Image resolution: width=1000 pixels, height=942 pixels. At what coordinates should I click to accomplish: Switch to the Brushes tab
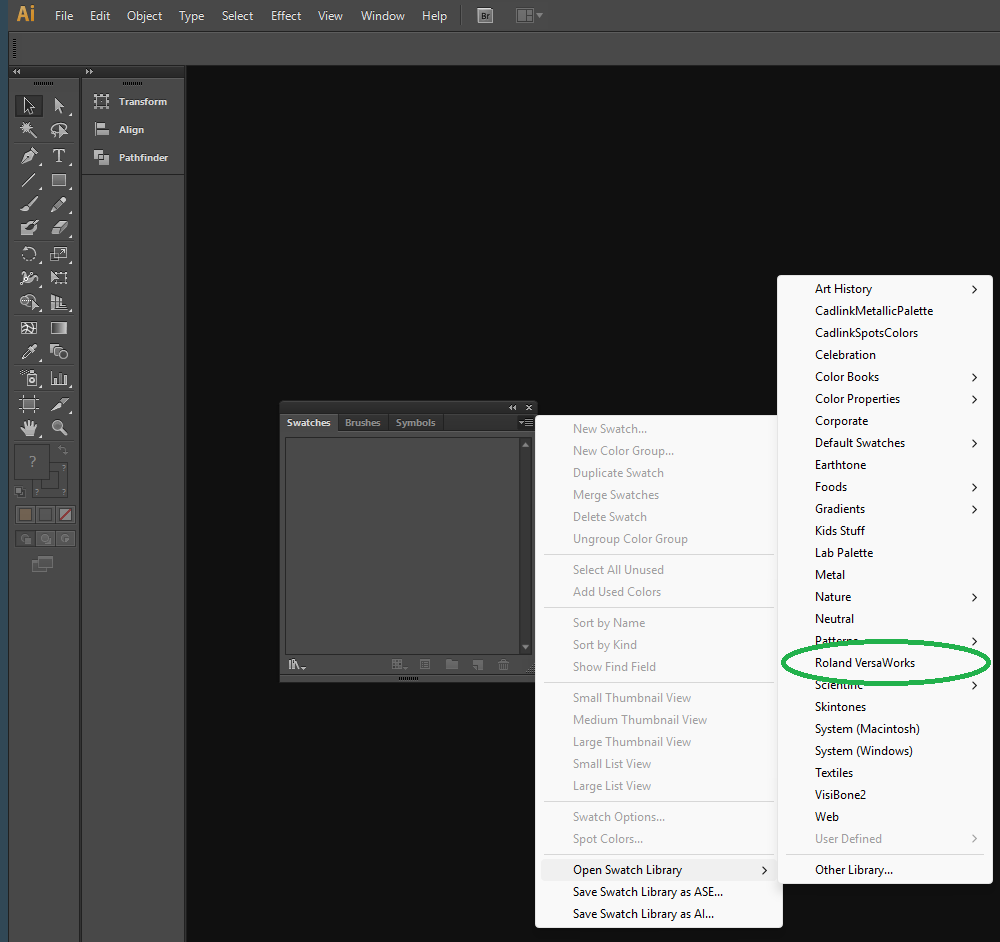tap(362, 423)
